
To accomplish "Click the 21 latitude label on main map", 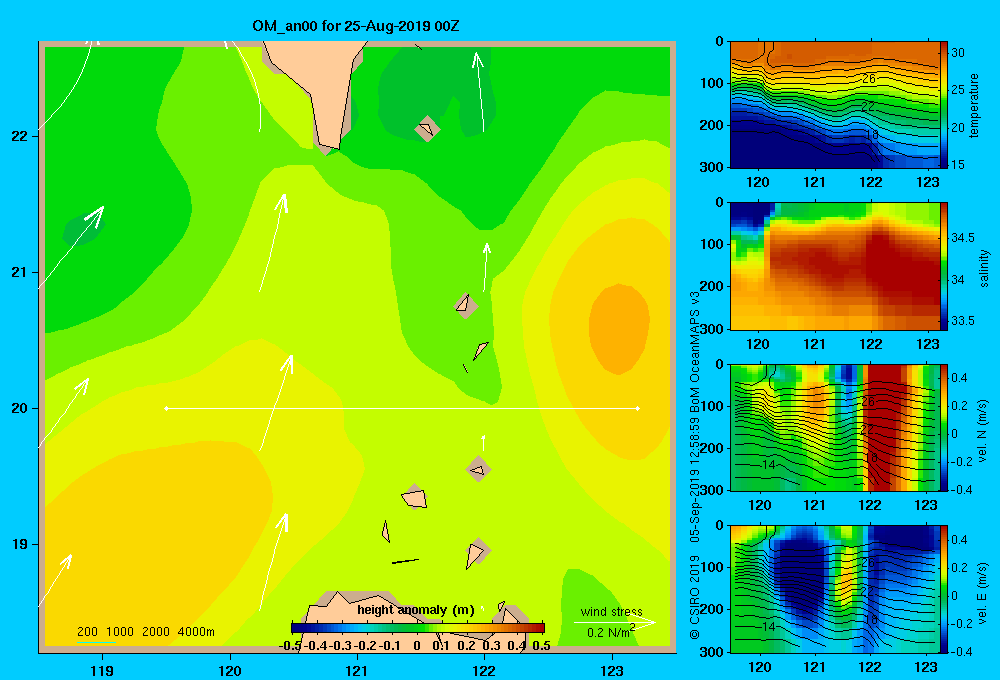I will coord(20,272).
